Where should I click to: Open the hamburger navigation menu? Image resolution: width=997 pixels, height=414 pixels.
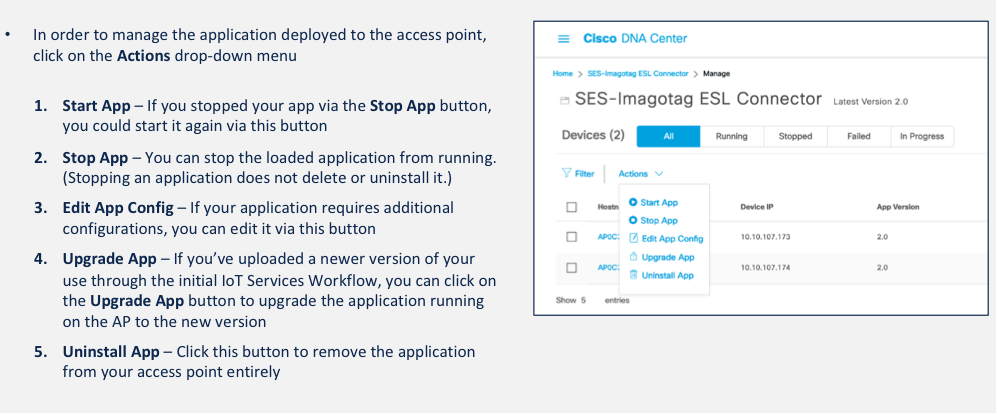(x=563, y=39)
